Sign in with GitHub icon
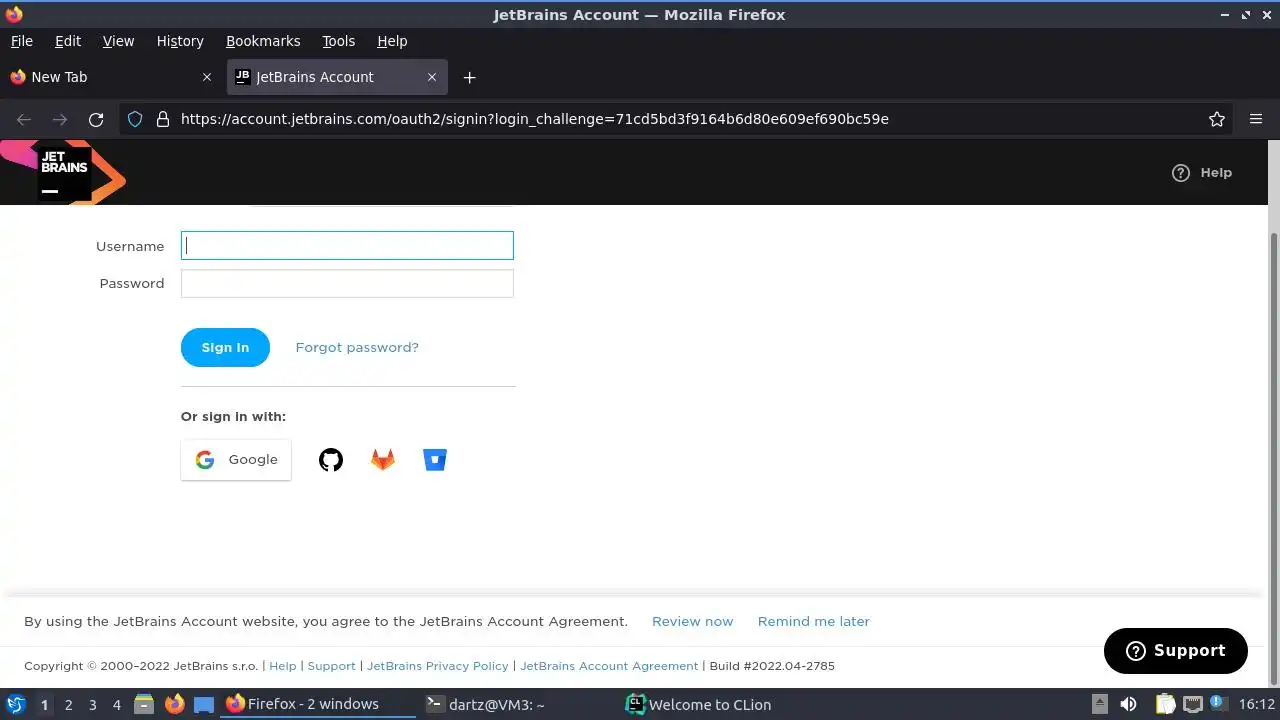Image resolution: width=1280 pixels, height=720 pixels. coord(331,460)
